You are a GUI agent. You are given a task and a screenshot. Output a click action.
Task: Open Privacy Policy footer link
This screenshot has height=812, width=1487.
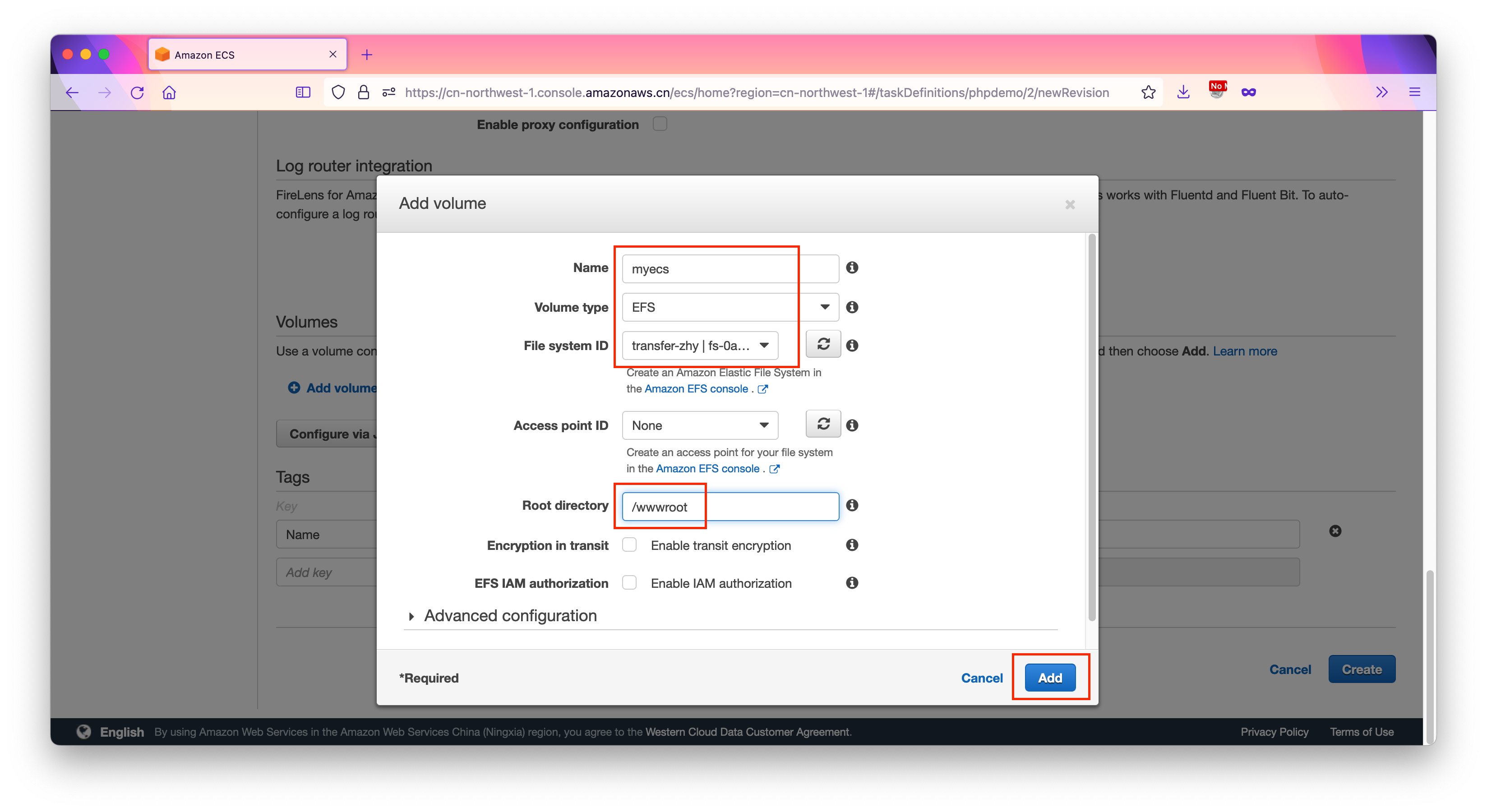click(1275, 732)
